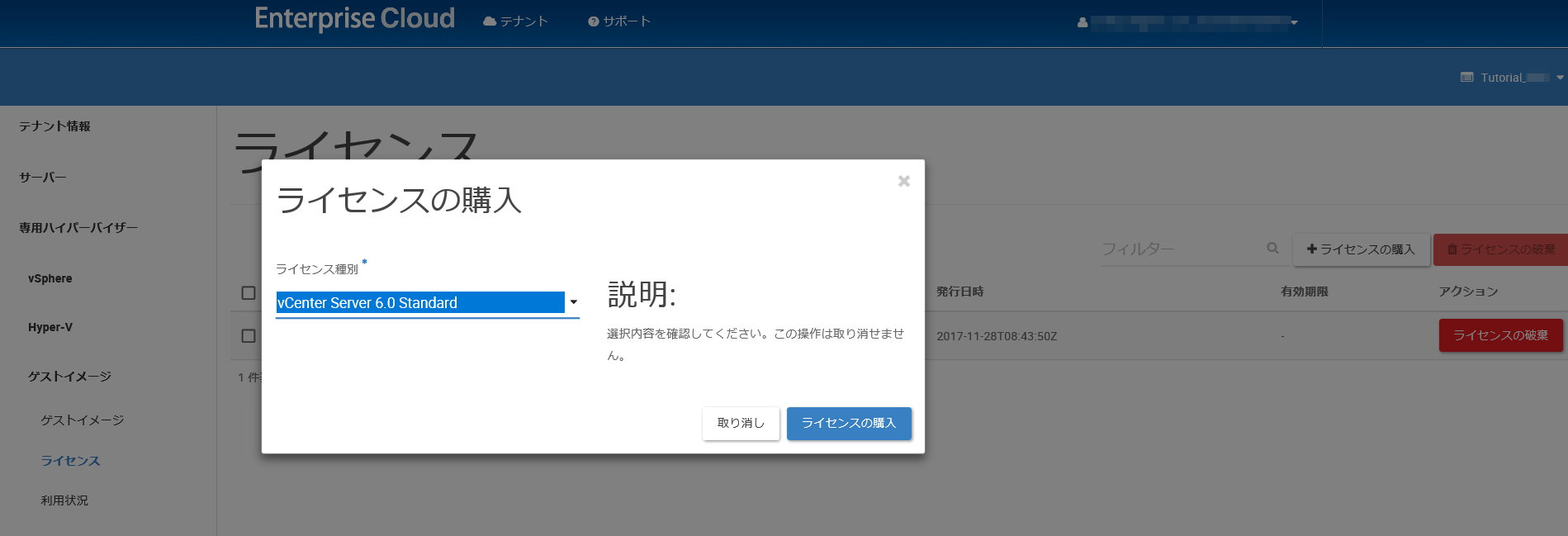Open the テナント menu in header
1568x536 pixels.
click(x=515, y=21)
